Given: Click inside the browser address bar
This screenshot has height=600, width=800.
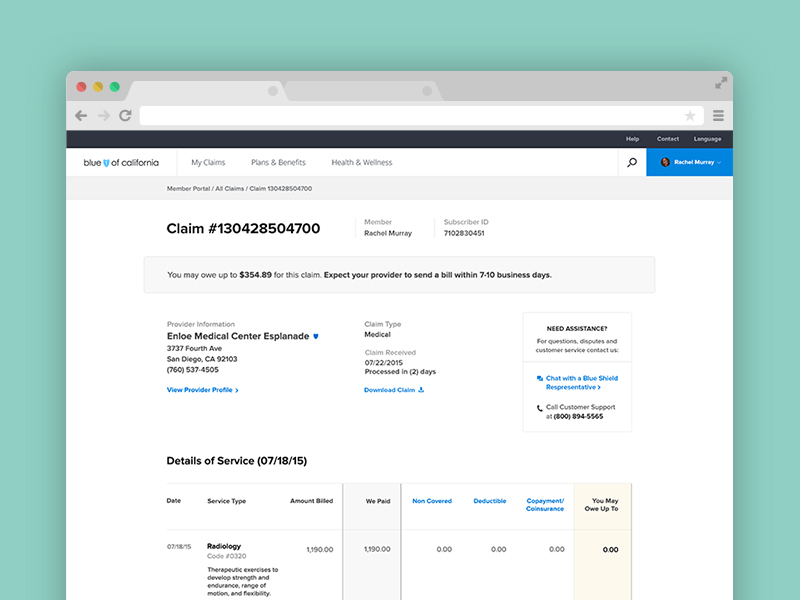Looking at the screenshot, I should (x=400, y=114).
